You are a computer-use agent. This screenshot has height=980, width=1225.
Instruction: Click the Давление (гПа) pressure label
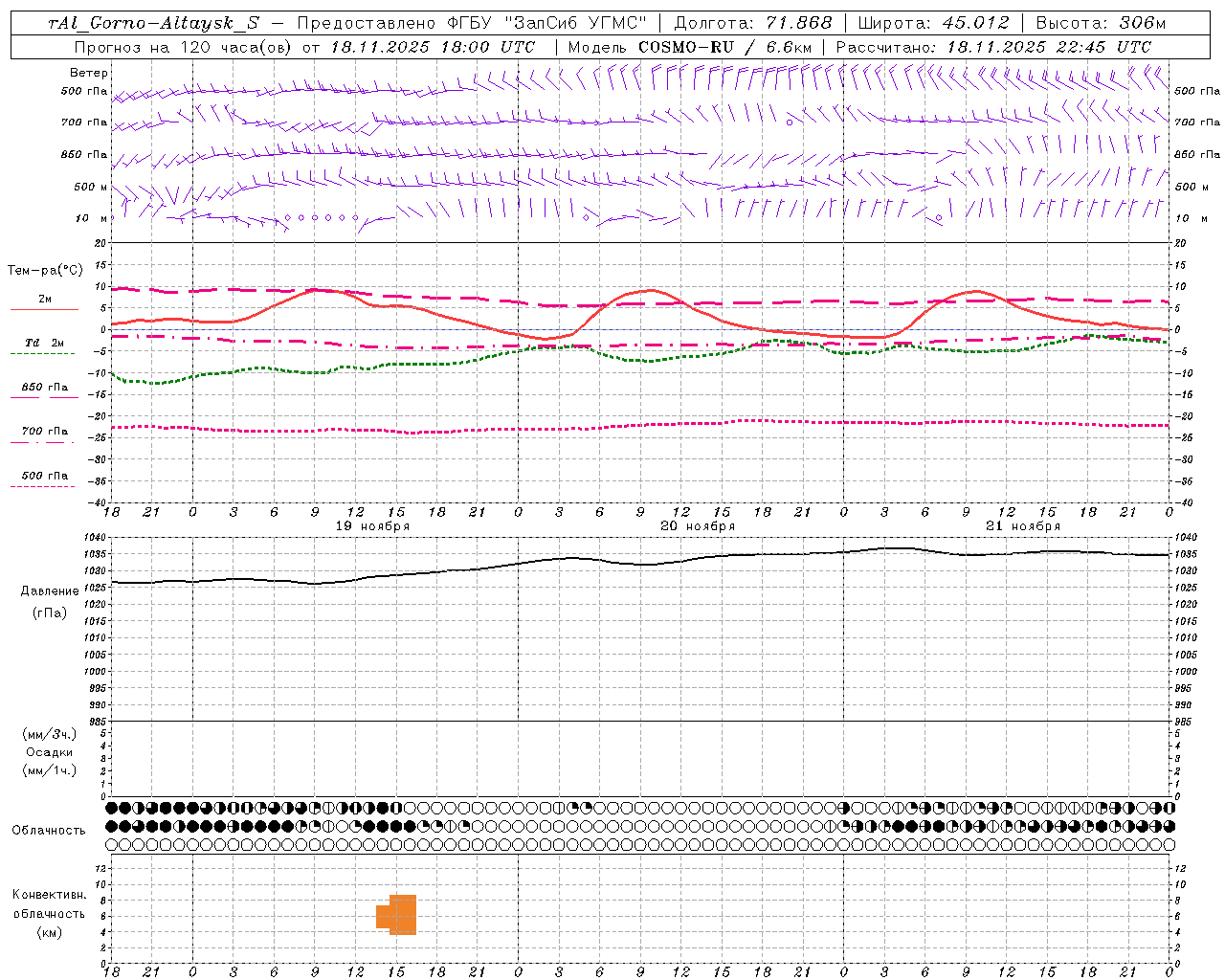50,602
